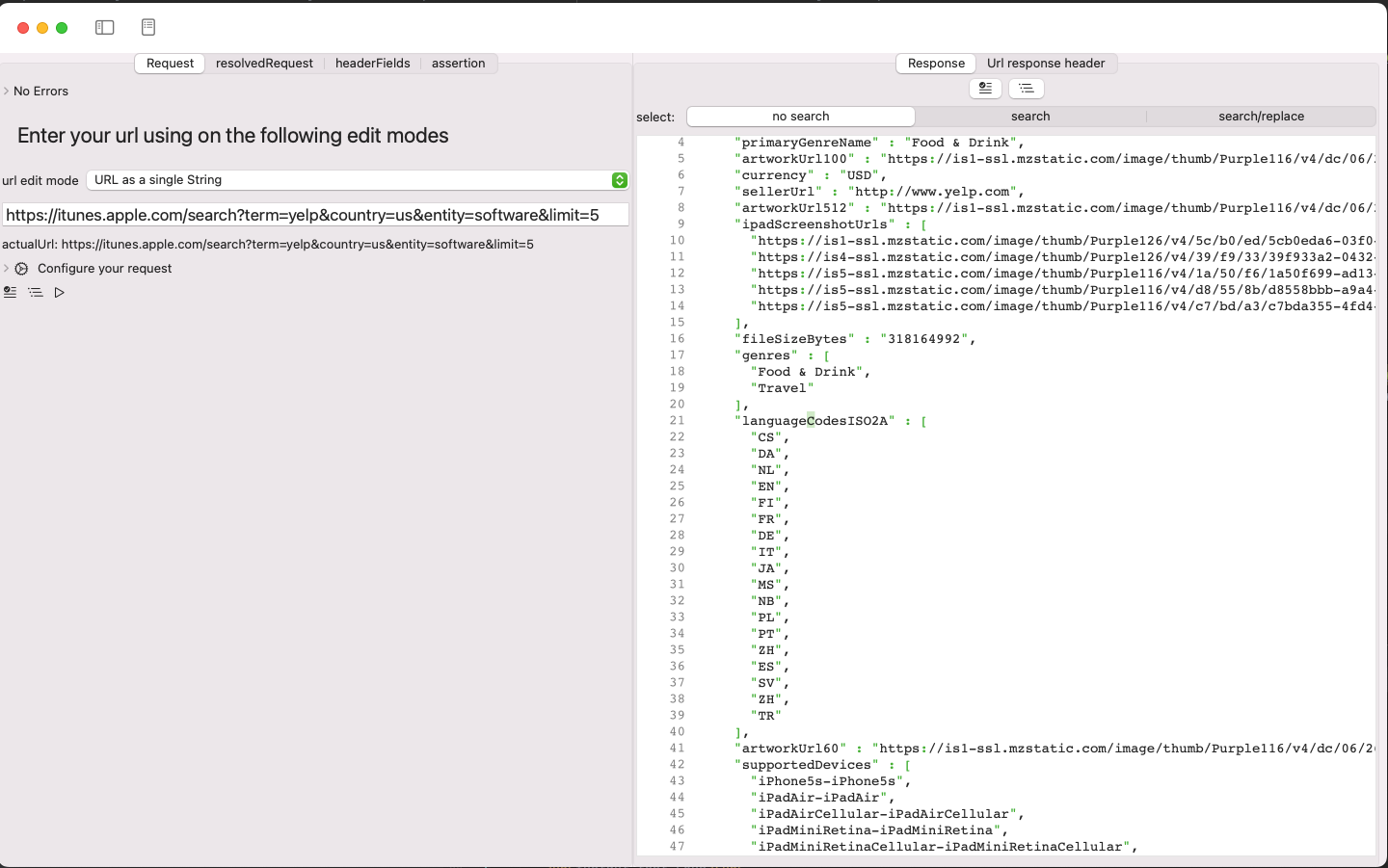Click the artworkUrl60 line in the response
Image resolution: width=1388 pixels, height=868 pixels.
1055,749
